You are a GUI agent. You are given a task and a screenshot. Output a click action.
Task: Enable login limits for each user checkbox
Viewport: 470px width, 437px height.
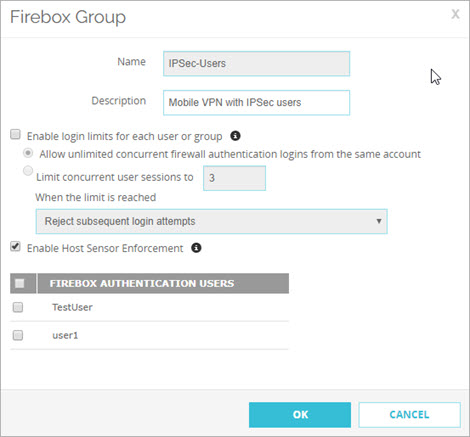coord(15,135)
